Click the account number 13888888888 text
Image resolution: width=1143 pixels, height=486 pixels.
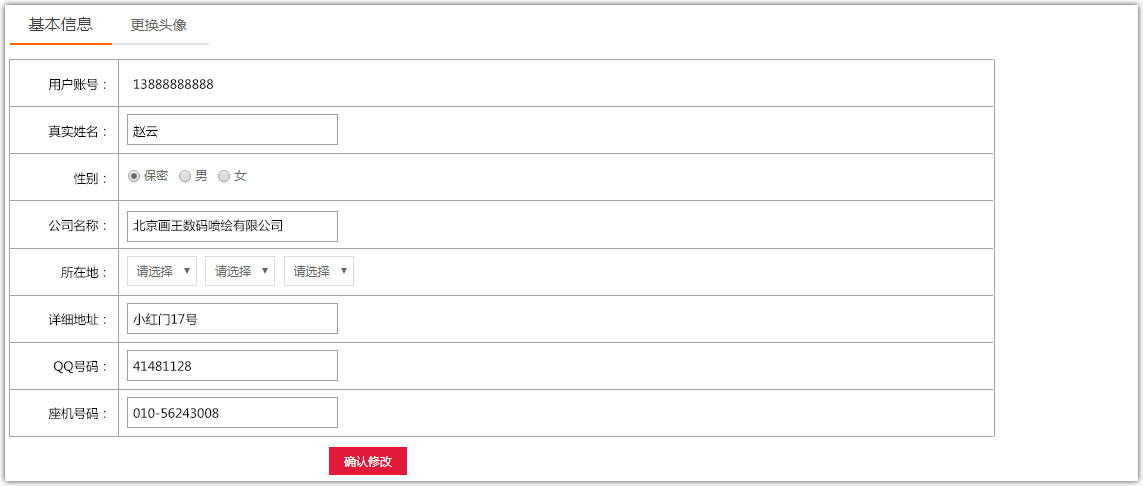pos(173,84)
